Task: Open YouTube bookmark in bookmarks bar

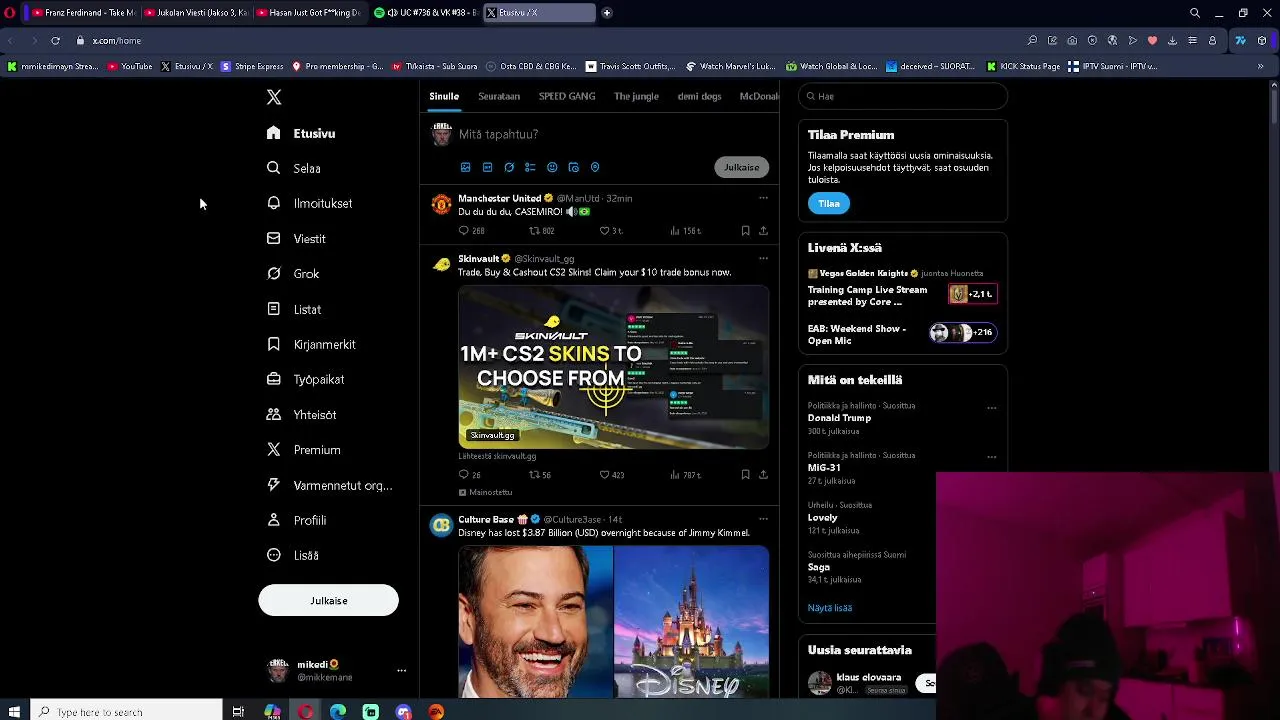Action: tap(130, 66)
